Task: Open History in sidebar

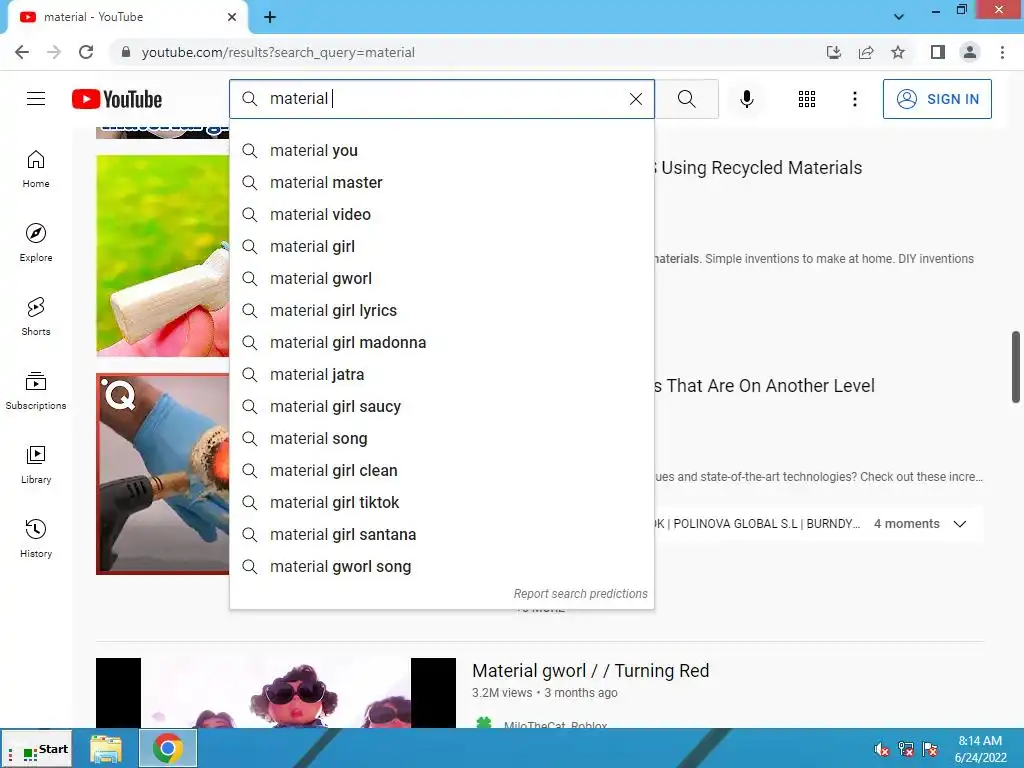Action: (36, 539)
